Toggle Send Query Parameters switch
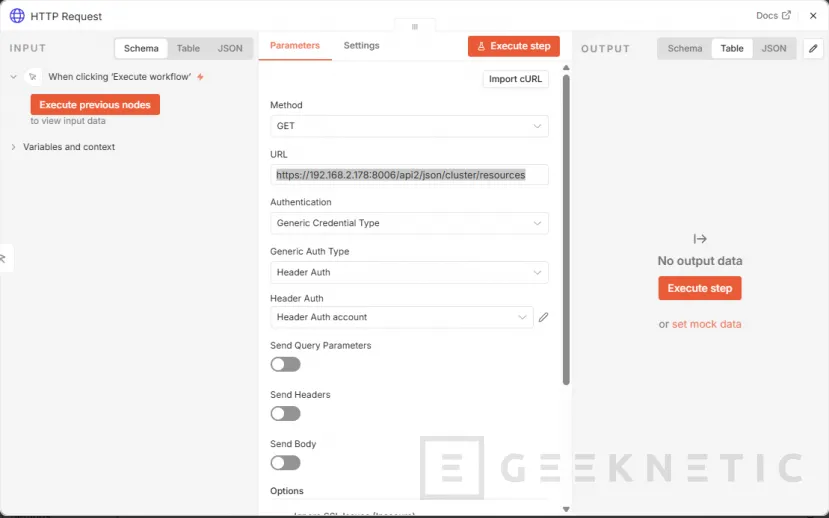 tap(285, 364)
